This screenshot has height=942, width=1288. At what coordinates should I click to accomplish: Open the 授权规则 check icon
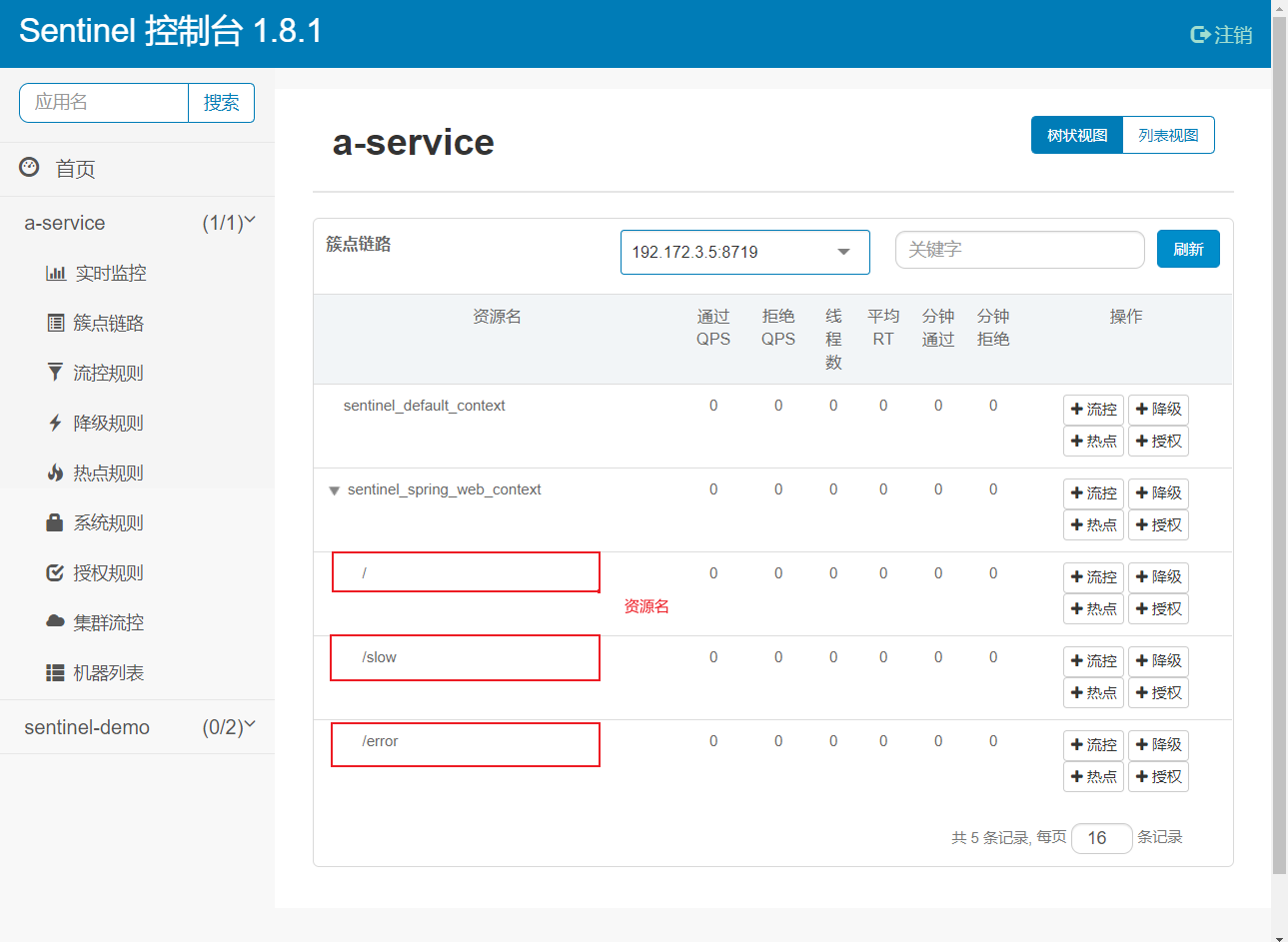(56, 572)
